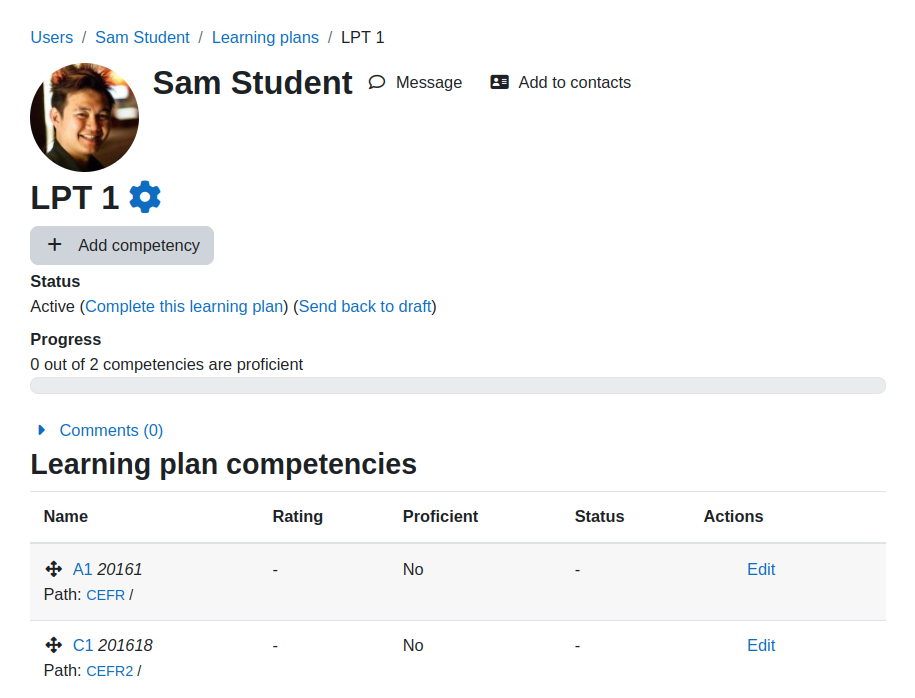Open the LPT 1 gear settings menu
This screenshot has height=698, width=915.
[145, 197]
